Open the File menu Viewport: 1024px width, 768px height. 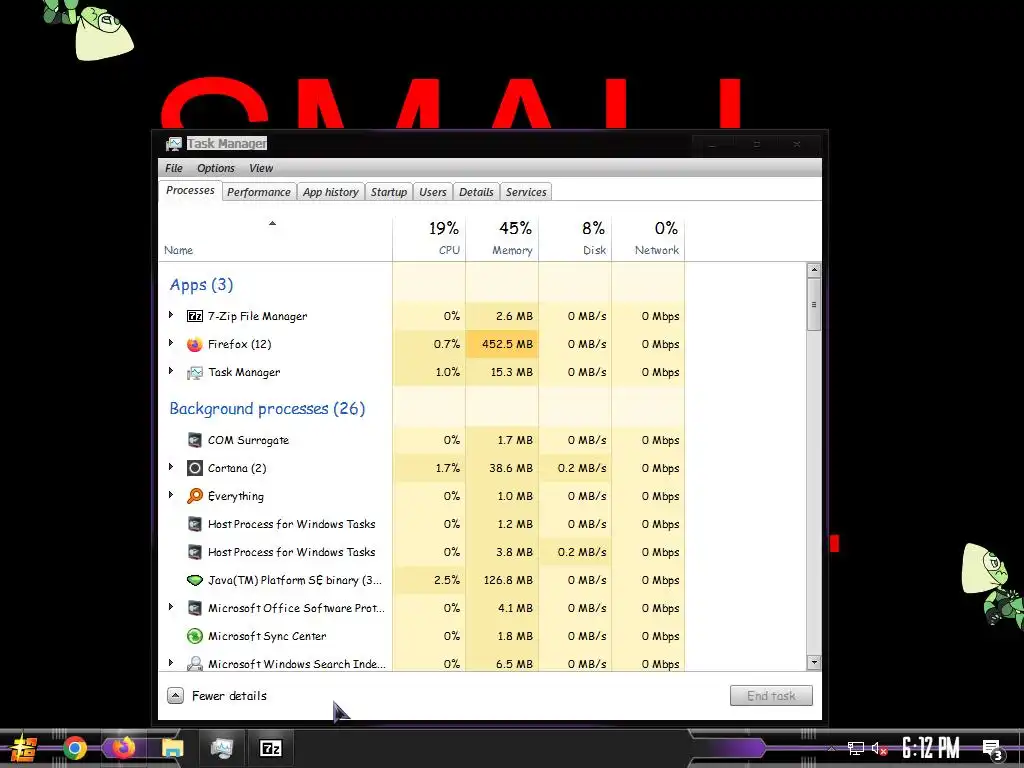pos(174,168)
